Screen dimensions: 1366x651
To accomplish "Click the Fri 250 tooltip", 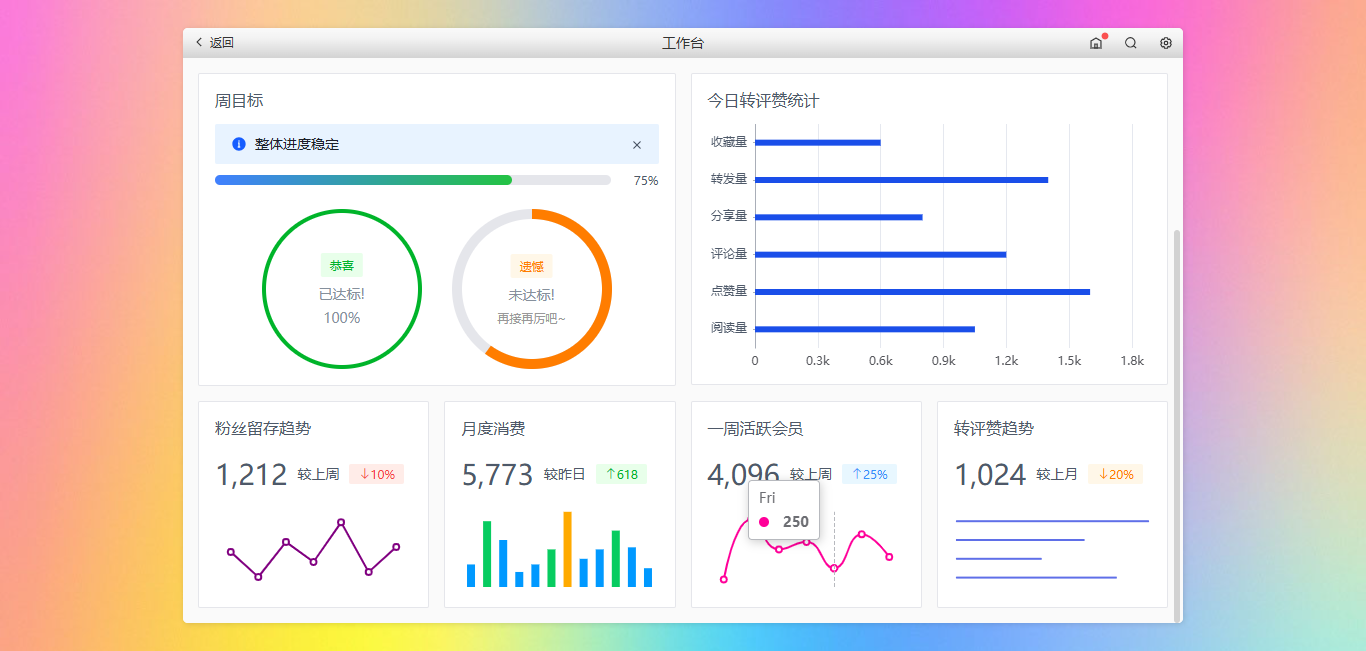I will (x=784, y=510).
